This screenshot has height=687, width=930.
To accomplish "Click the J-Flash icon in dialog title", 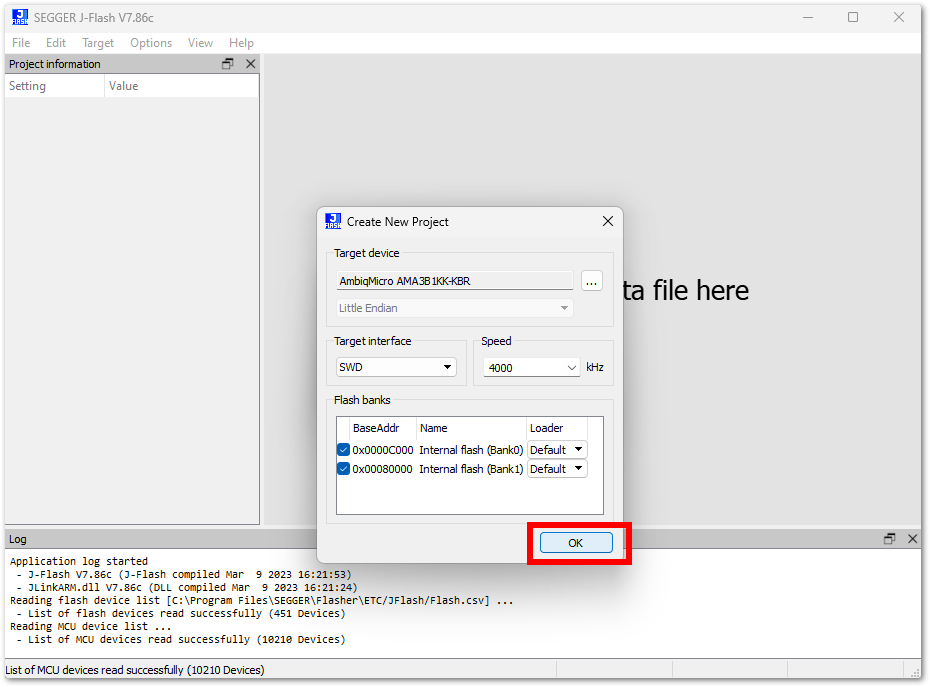I will (x=333, y=221).
